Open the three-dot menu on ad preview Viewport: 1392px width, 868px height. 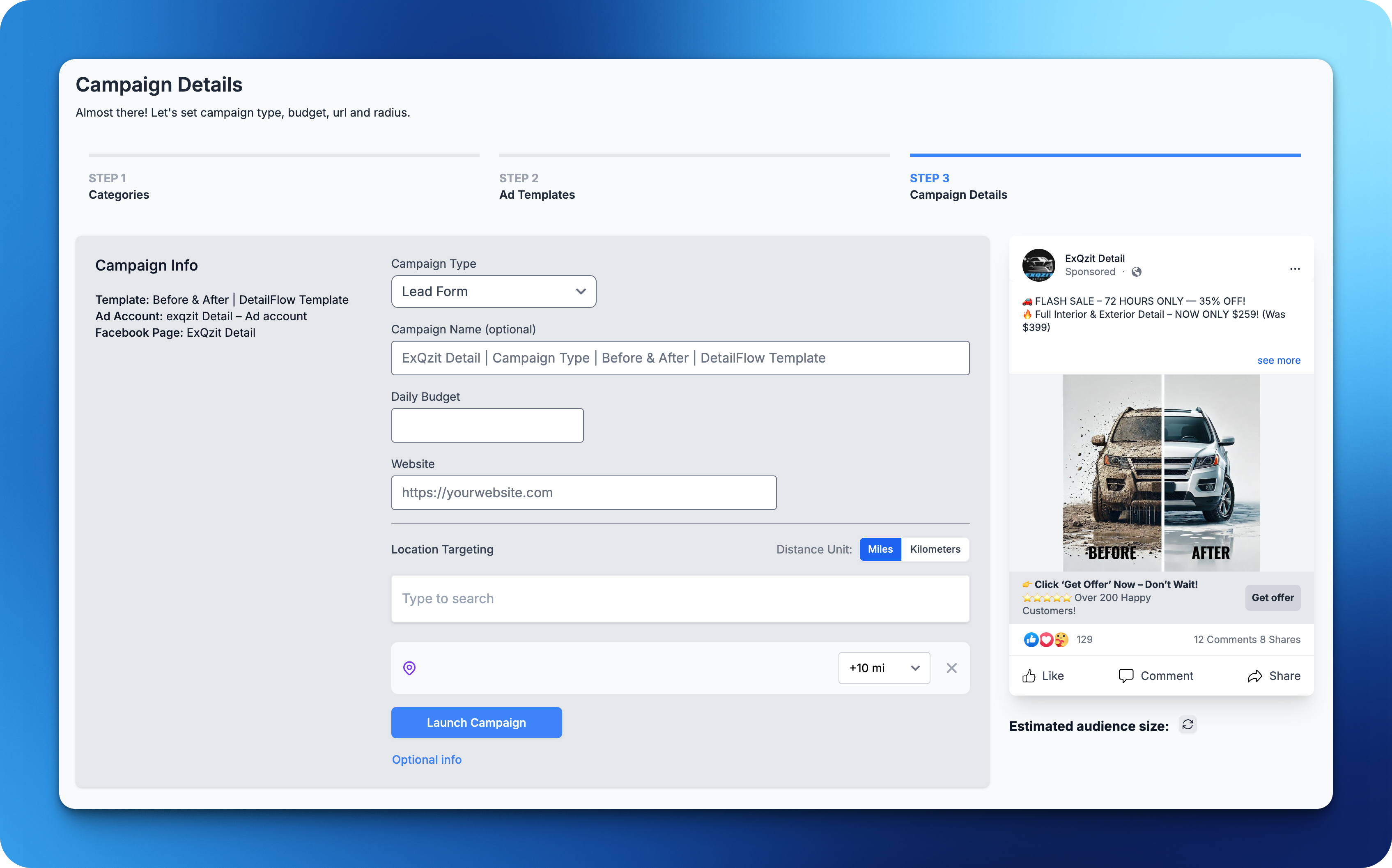click(1295, 269)
